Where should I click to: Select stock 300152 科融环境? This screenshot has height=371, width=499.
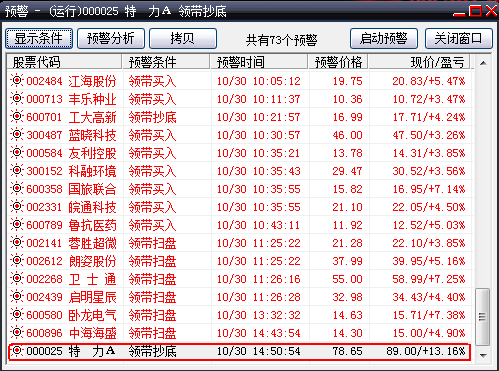(x=71, y=171)
